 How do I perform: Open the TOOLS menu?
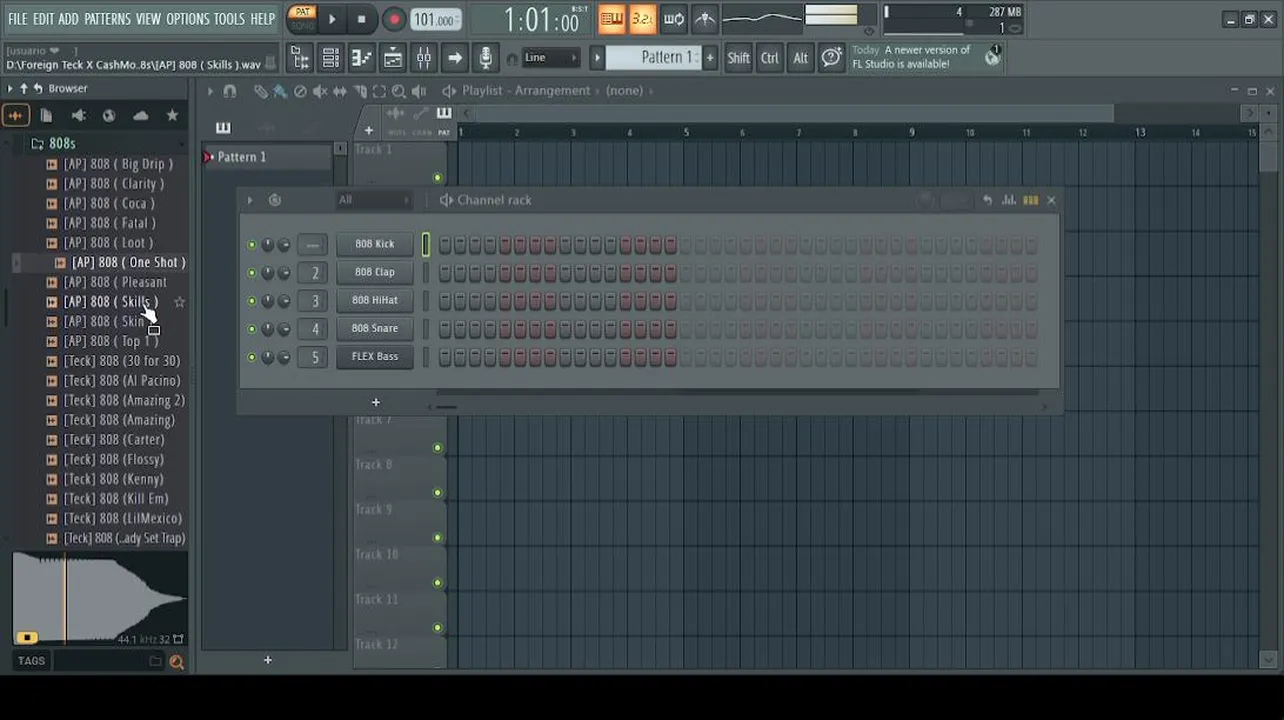coord(229,19)
